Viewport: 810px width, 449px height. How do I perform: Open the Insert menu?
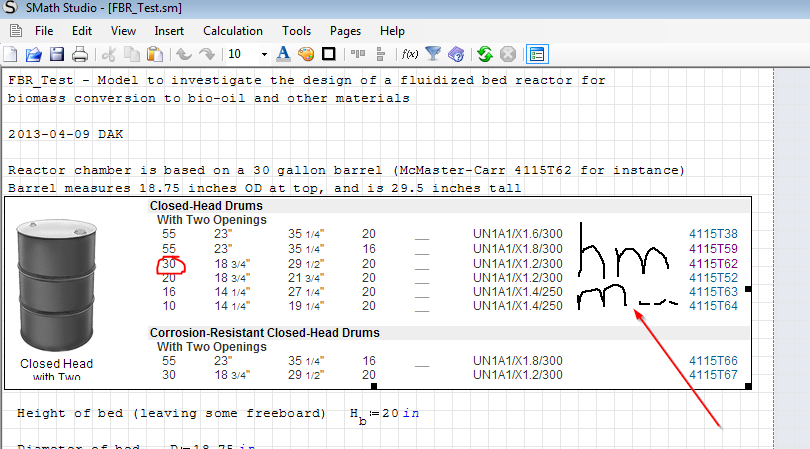pyautogui.click(x=169, y=31)
